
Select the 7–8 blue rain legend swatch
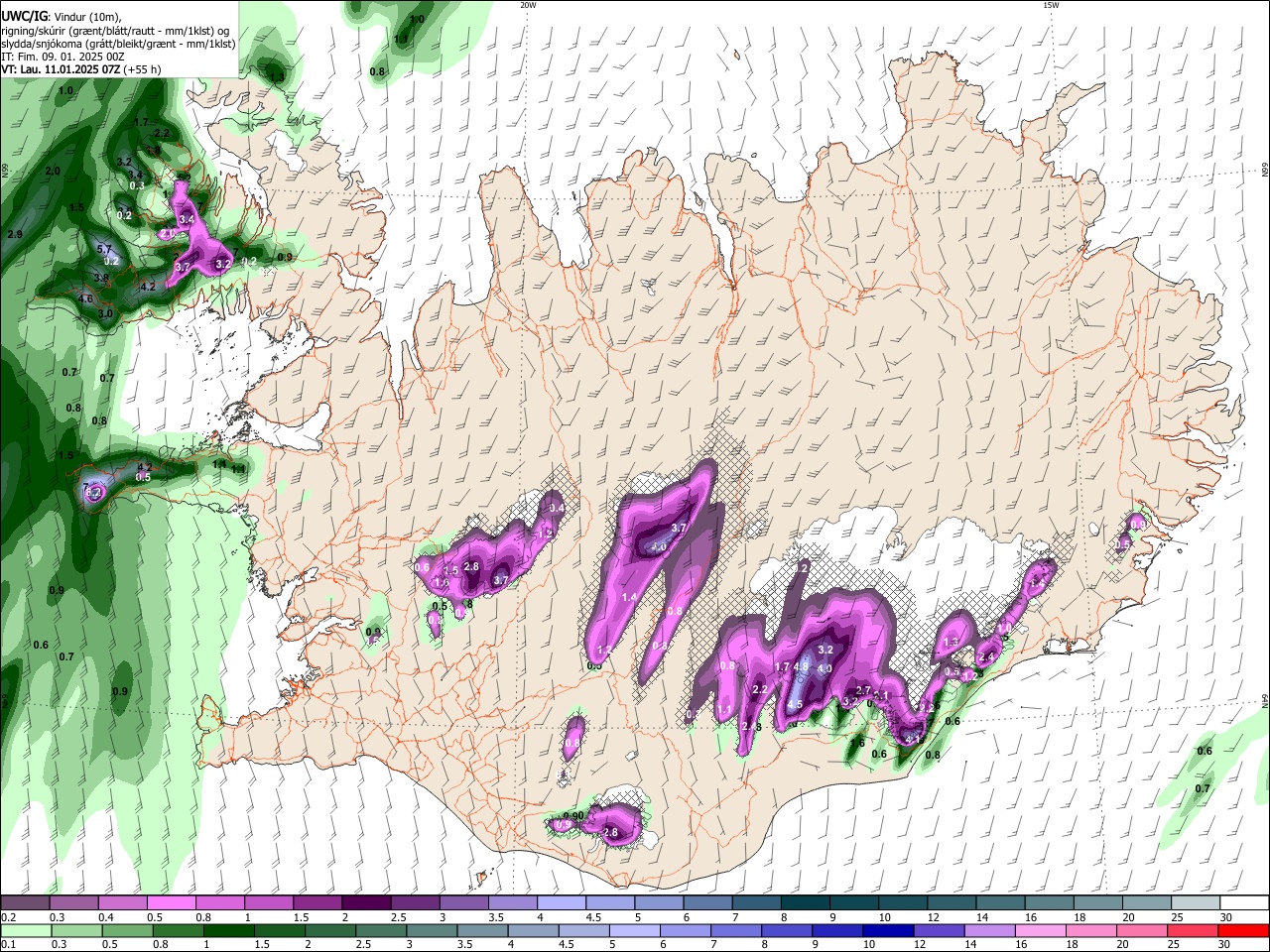click(736, 930)
